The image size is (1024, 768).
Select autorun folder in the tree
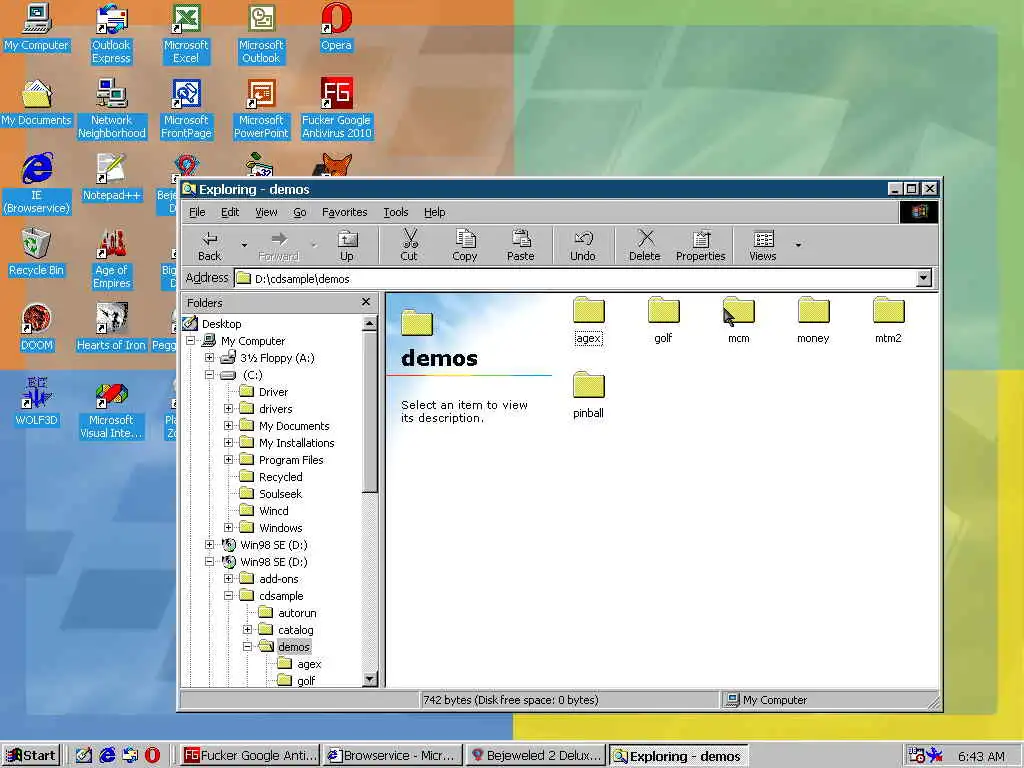coord(297,613)
